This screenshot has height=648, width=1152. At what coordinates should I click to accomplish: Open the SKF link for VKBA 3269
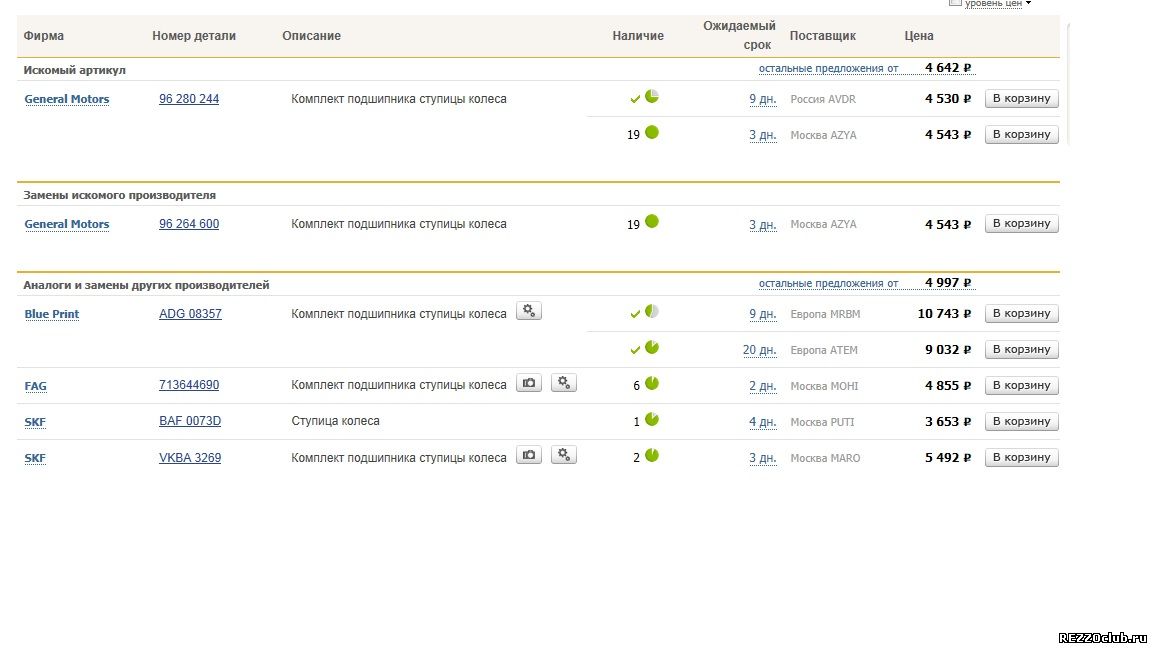[x=35, y=458]
